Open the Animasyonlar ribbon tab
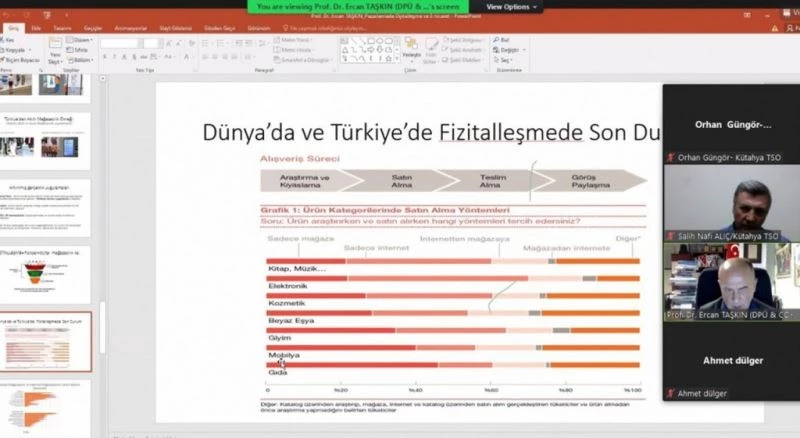Screen dimensions: 800x438 click(131, 28)
